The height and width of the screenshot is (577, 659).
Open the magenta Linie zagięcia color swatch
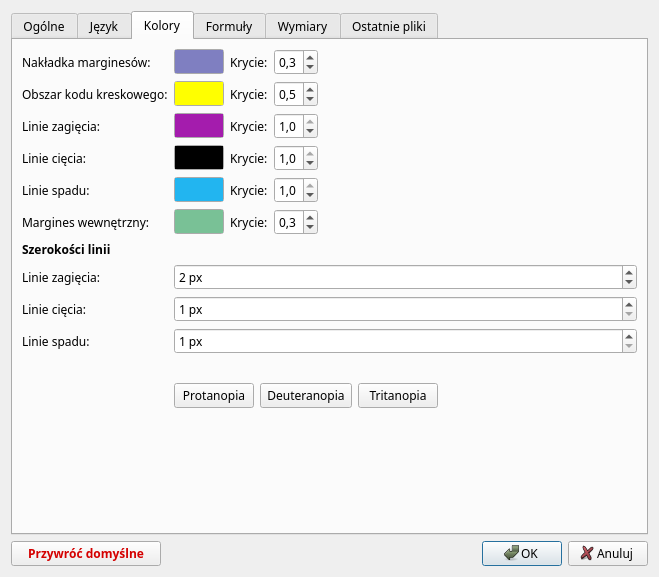[199, 126]
